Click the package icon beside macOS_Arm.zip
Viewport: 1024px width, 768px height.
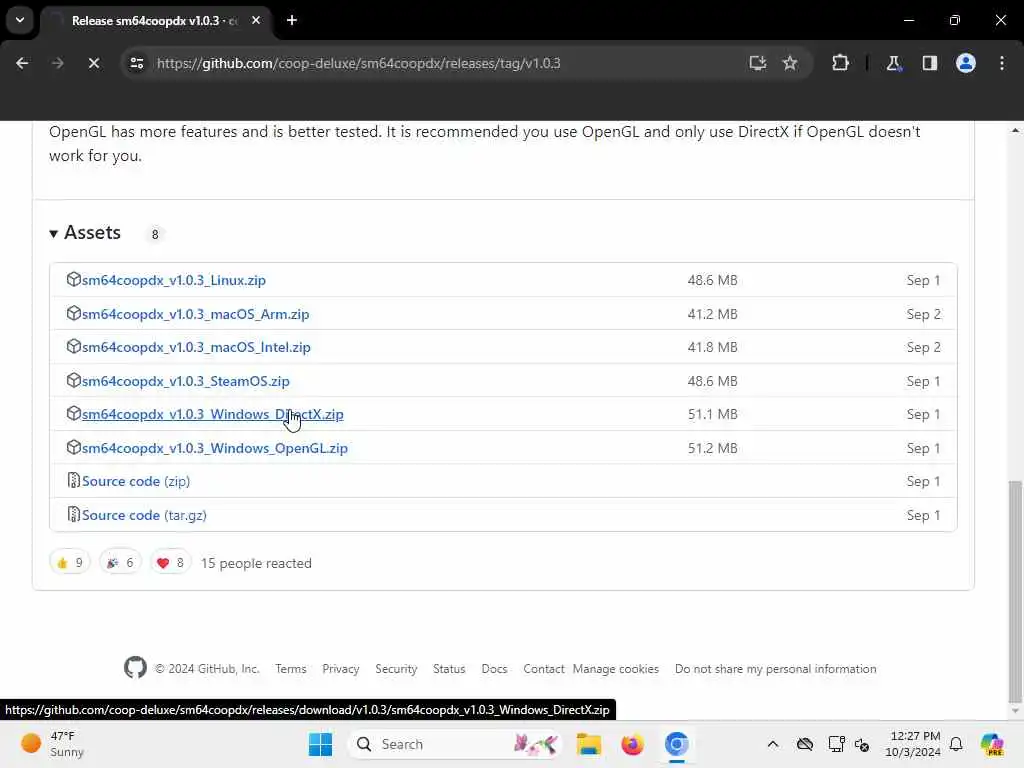point(73,313)
